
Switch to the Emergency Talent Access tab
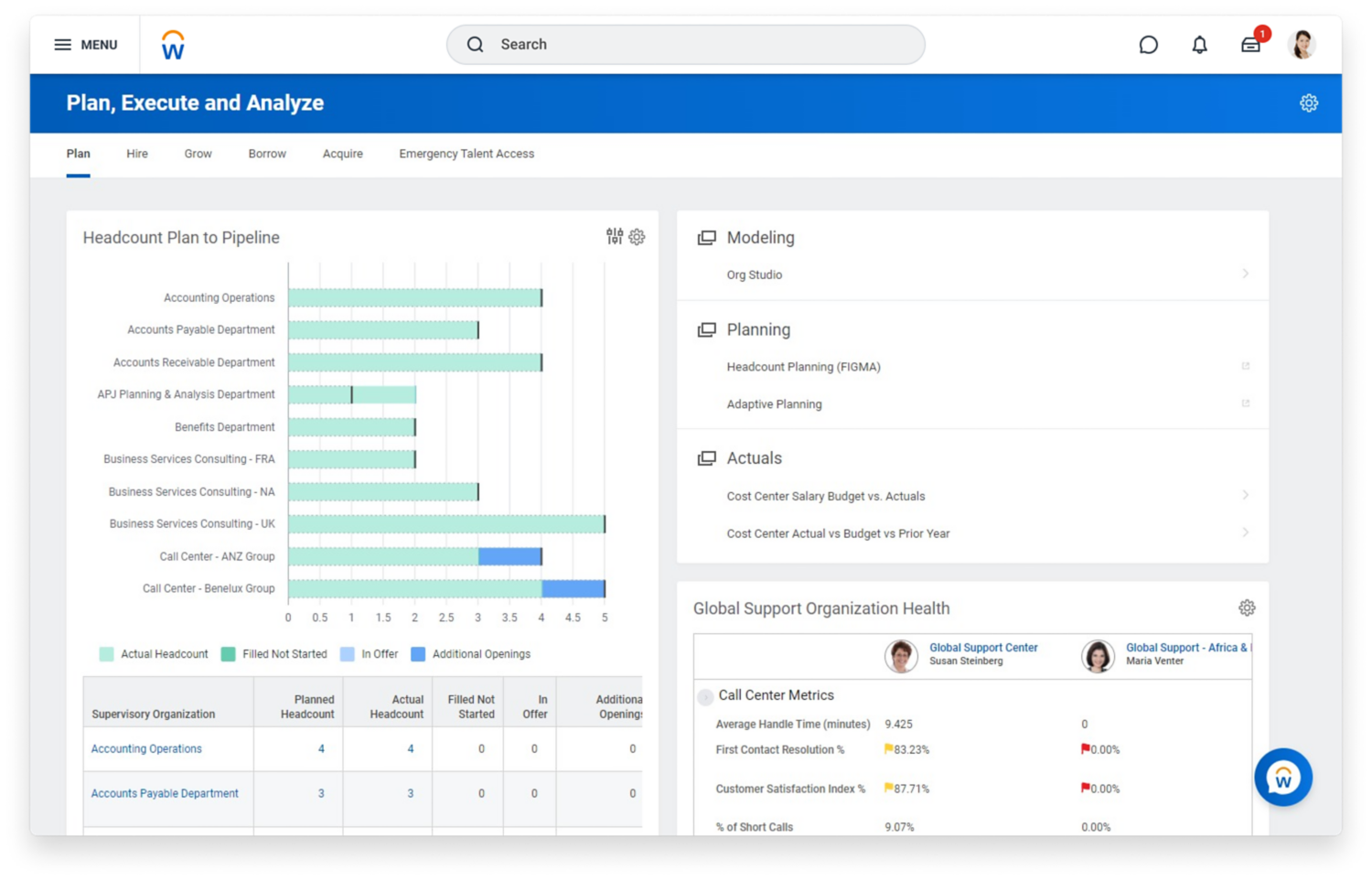click(466, 154)
